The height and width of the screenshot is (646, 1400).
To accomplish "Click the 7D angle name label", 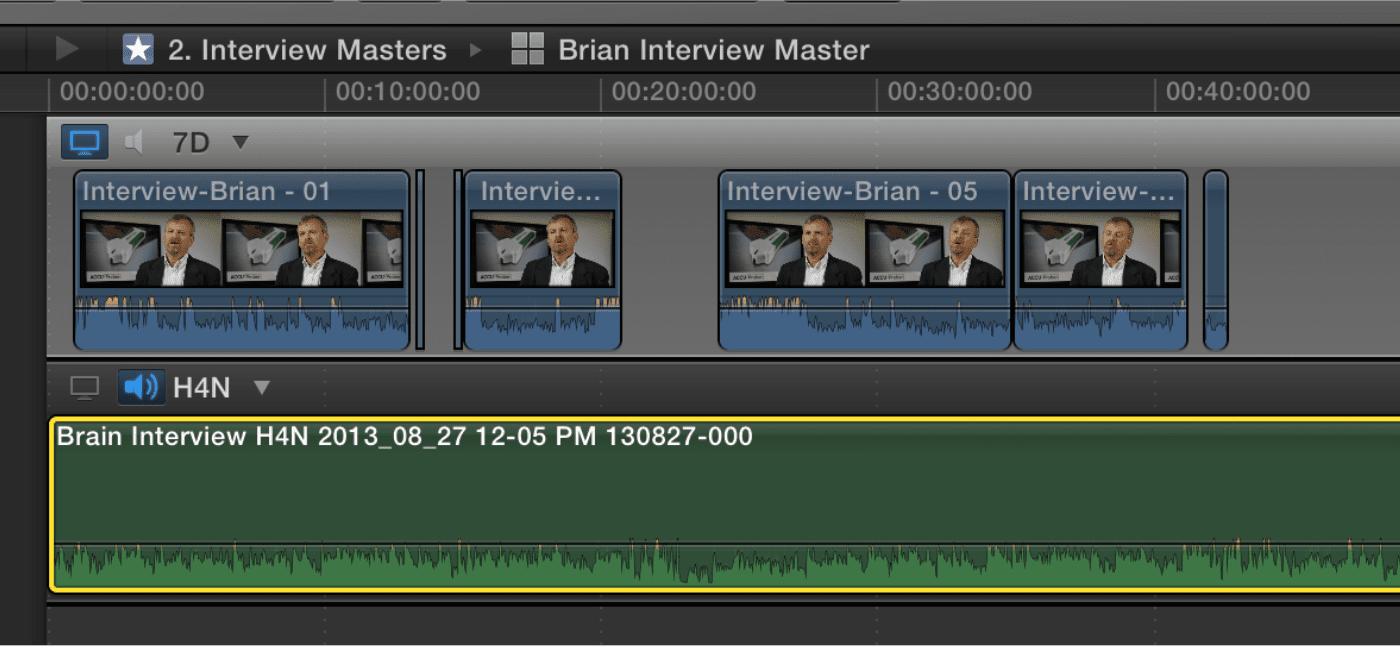I will click(x=191, y=143).
